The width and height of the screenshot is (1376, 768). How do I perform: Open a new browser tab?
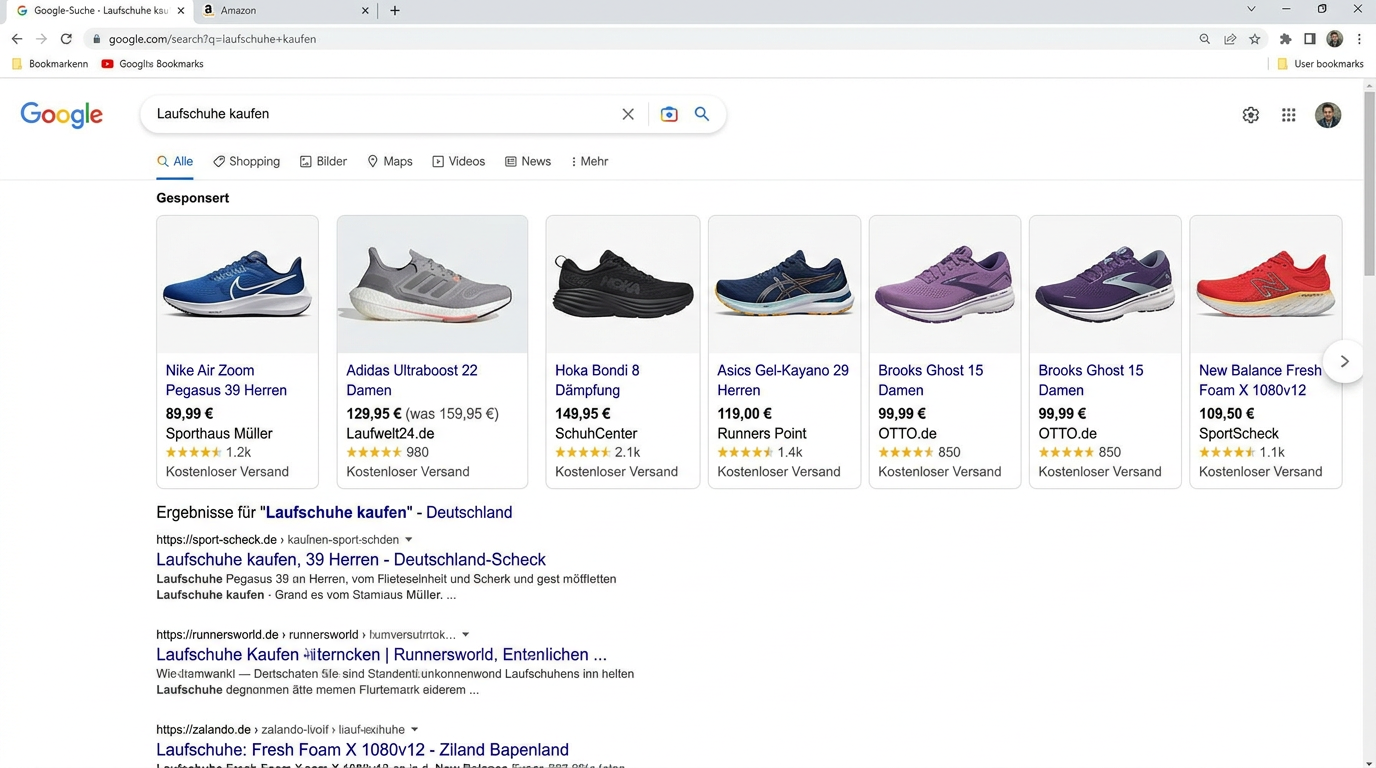click(x=395, y=10)
